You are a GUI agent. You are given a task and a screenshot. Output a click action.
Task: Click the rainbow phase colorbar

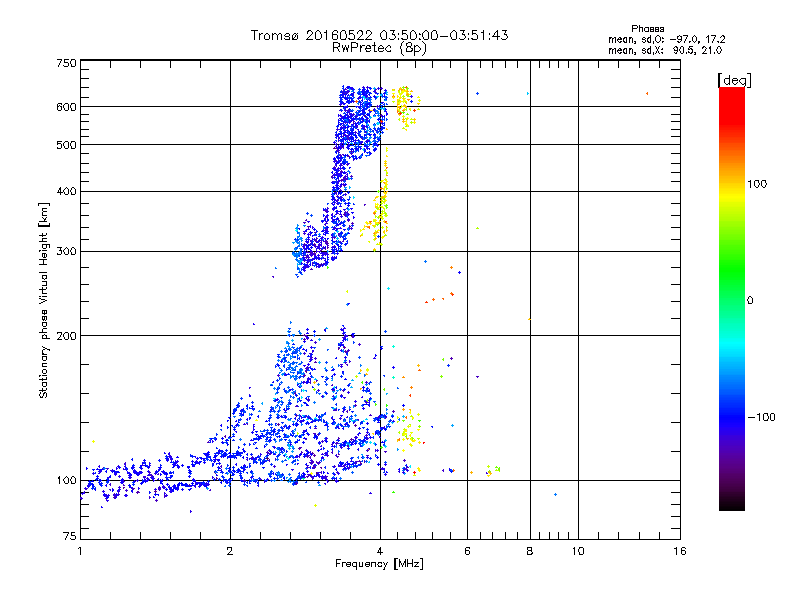[x=732, y=298]
